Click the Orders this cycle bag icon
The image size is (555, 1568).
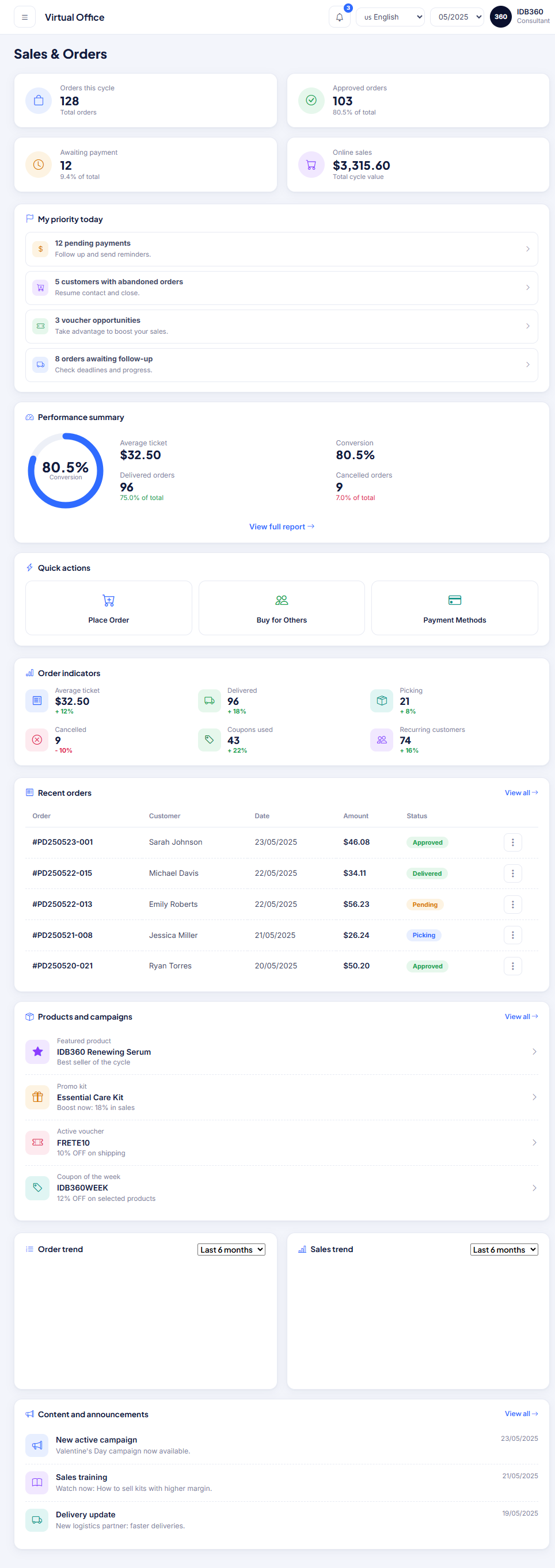tap(39, 101)
